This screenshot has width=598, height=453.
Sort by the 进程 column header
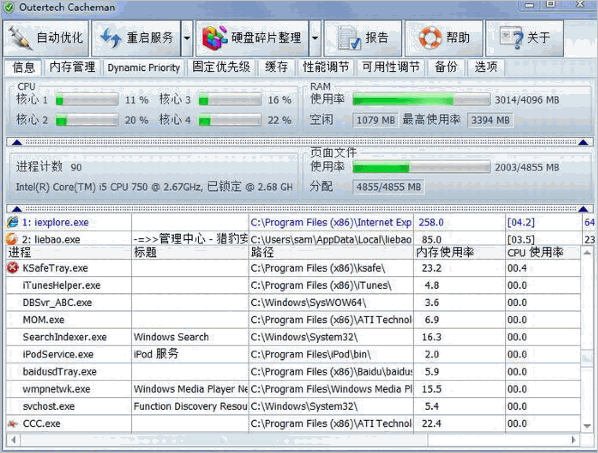(69, 252)
